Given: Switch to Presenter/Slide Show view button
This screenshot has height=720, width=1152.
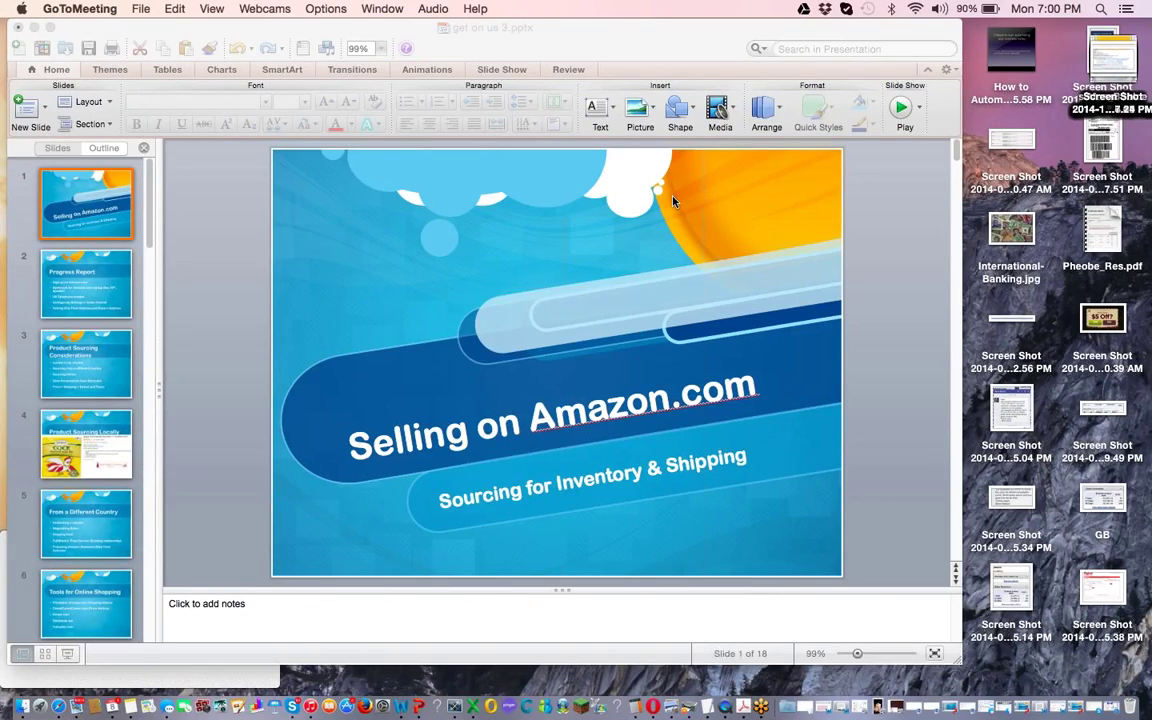Looking at the screenshot, I should coord(68,654).
